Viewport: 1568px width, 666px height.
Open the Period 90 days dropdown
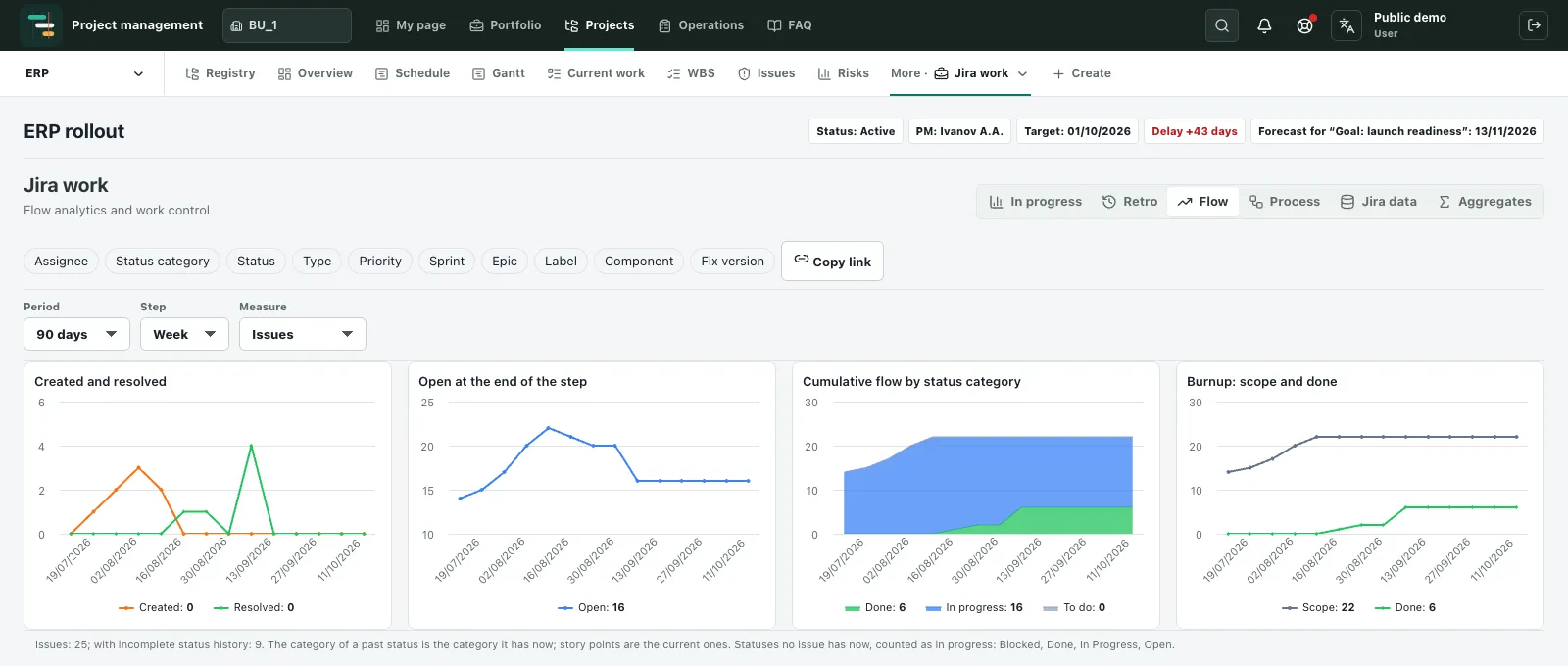(x=76, y=334)
